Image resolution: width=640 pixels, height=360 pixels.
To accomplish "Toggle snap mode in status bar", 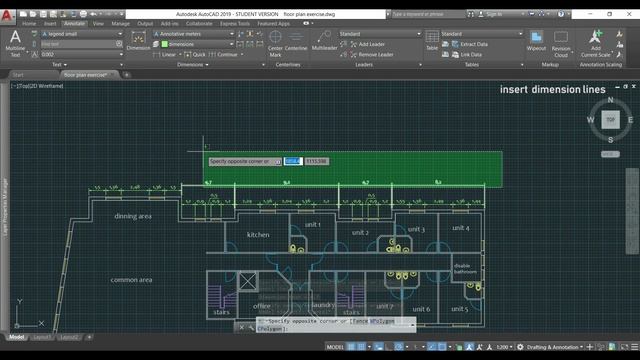I will click(x=362, y=347).
